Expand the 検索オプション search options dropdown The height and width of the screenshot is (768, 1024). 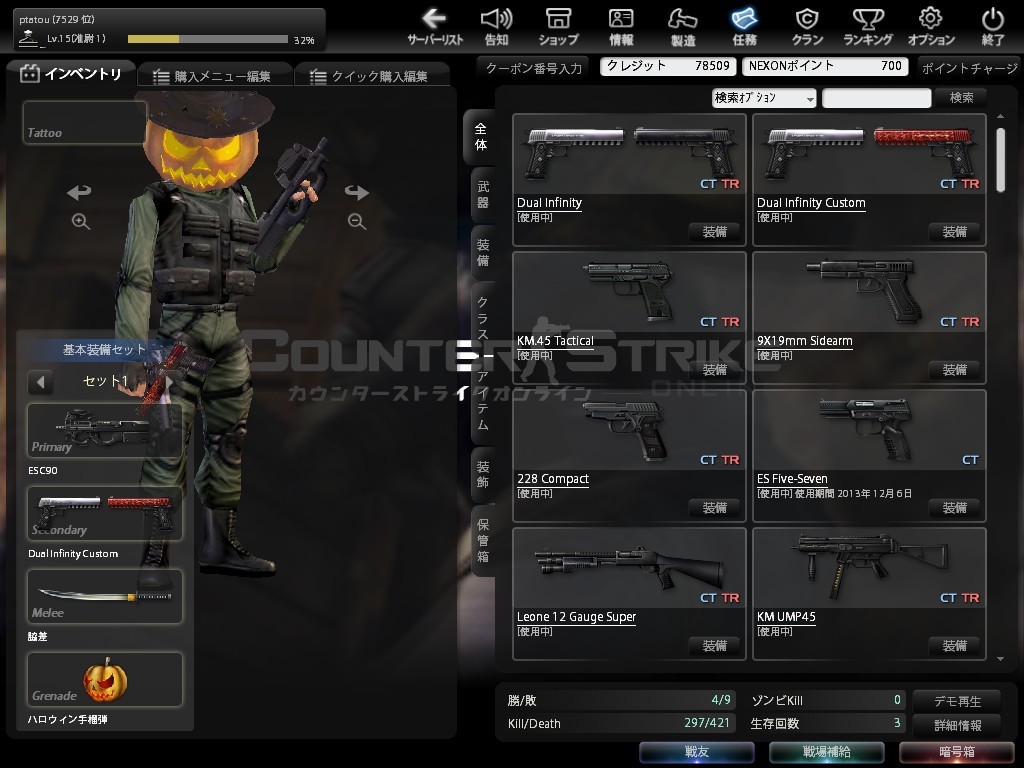764,98
